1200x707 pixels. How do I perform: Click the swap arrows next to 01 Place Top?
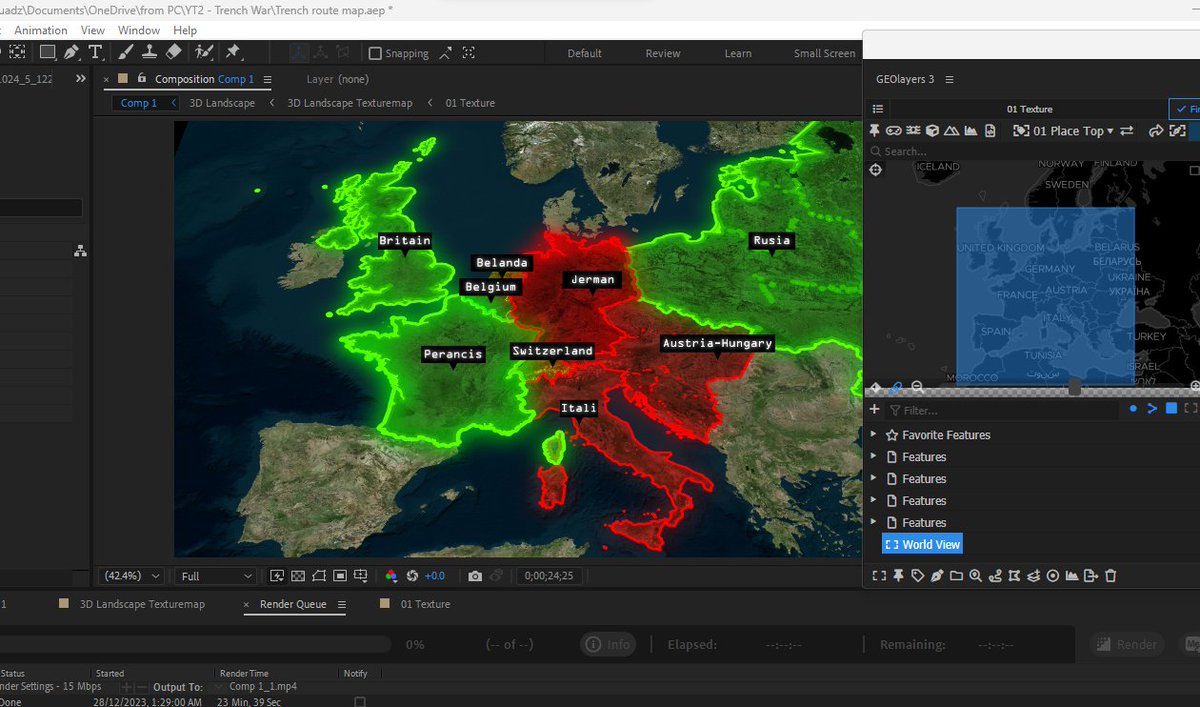(1127, 131)
